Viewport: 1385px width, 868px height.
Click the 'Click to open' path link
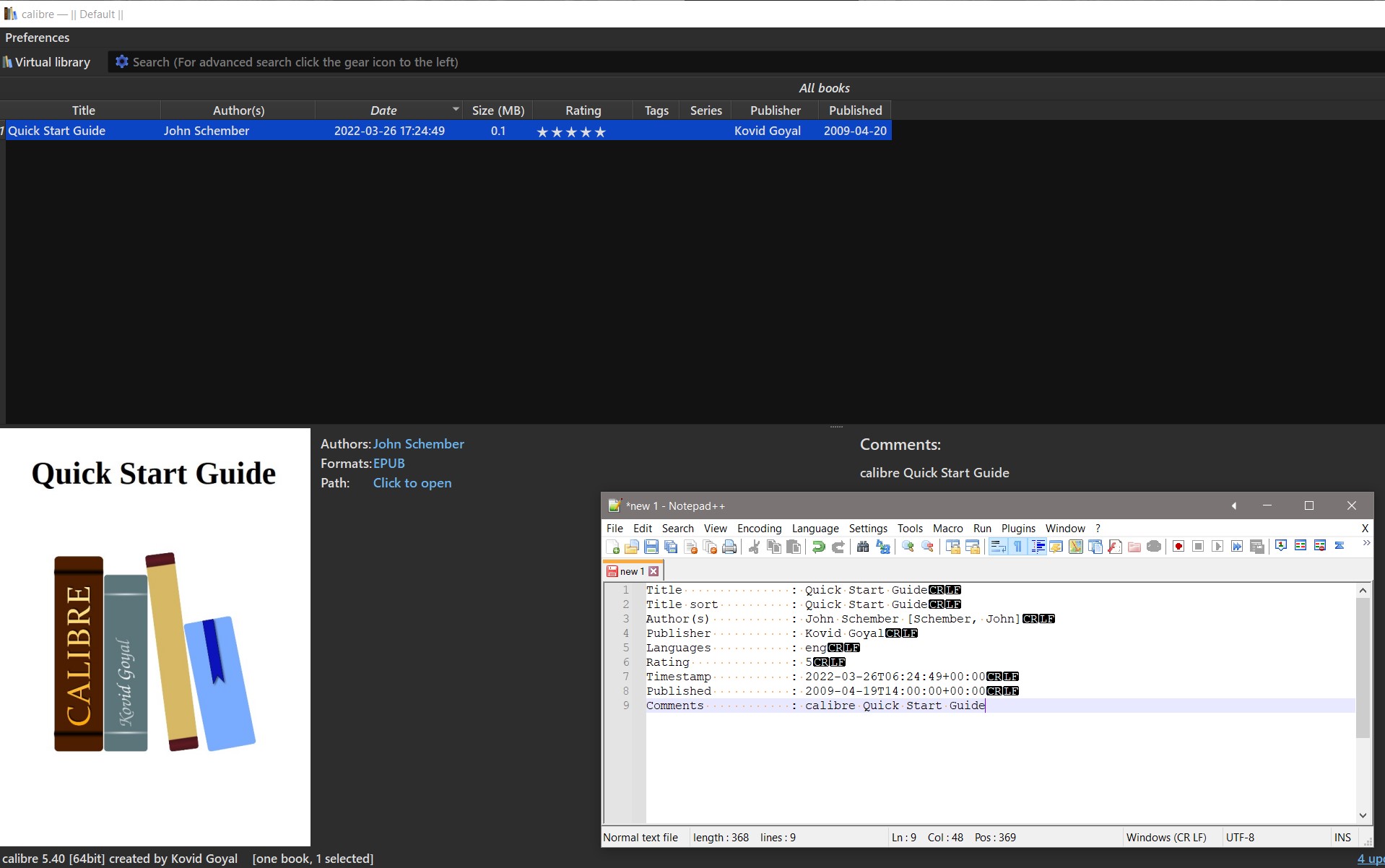pyautogui.click(x=412, y=483)
